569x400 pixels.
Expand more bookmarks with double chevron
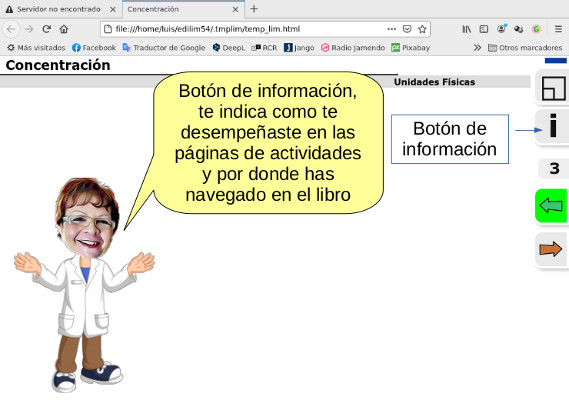pos(477,48)
